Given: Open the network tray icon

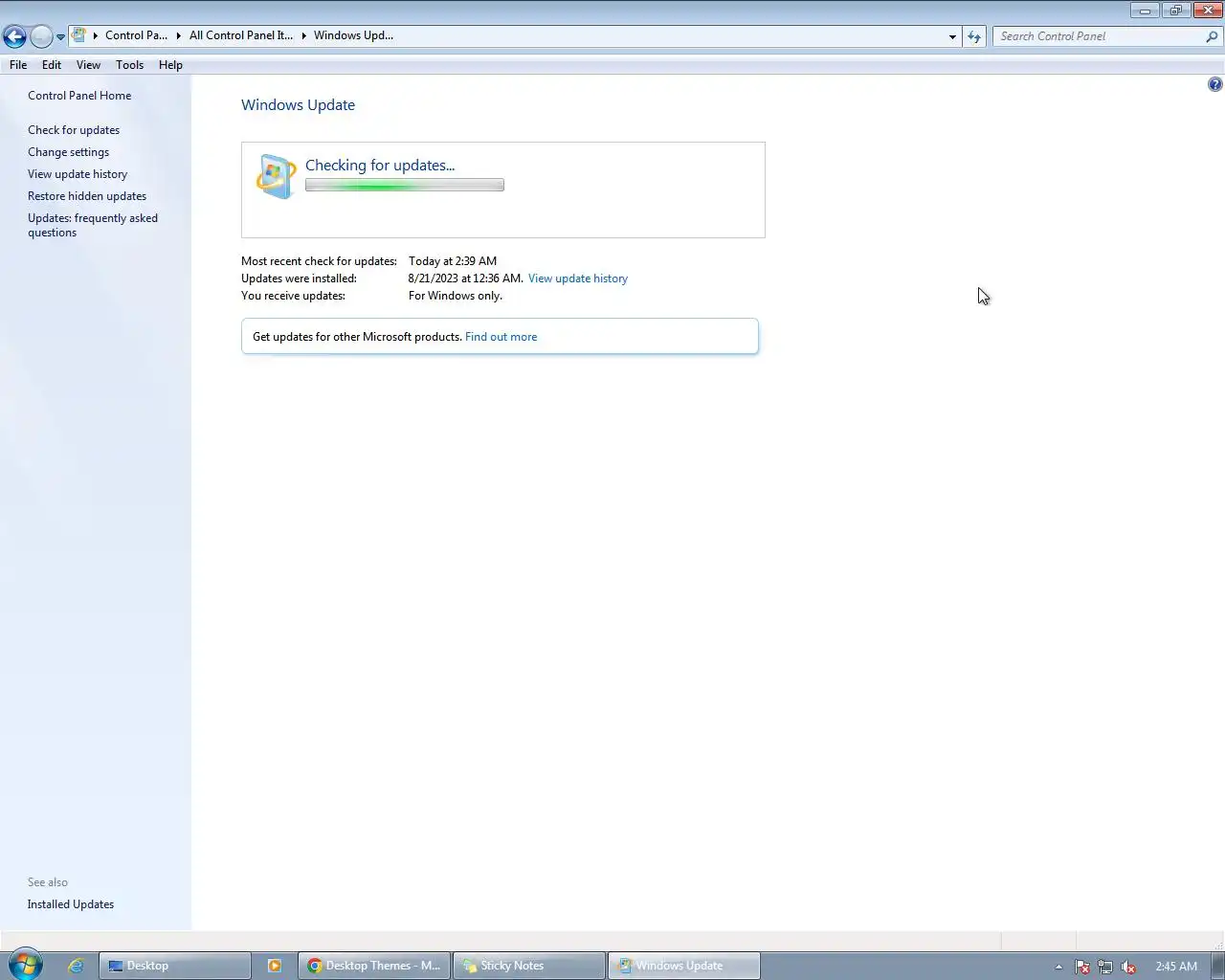Looking at the screenshot, I should pyautogui.click(x=1105, y=967).
